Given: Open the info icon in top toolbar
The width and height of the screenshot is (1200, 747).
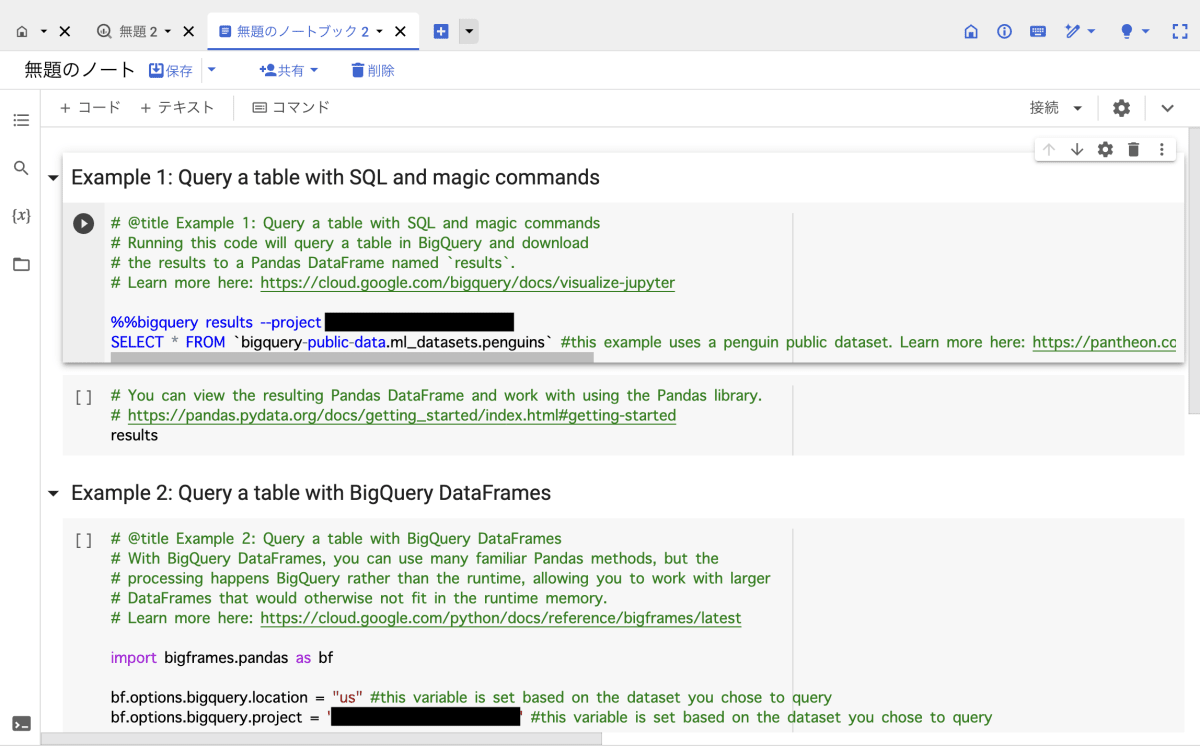Looking at the screenshot, I should (1004, 32).
